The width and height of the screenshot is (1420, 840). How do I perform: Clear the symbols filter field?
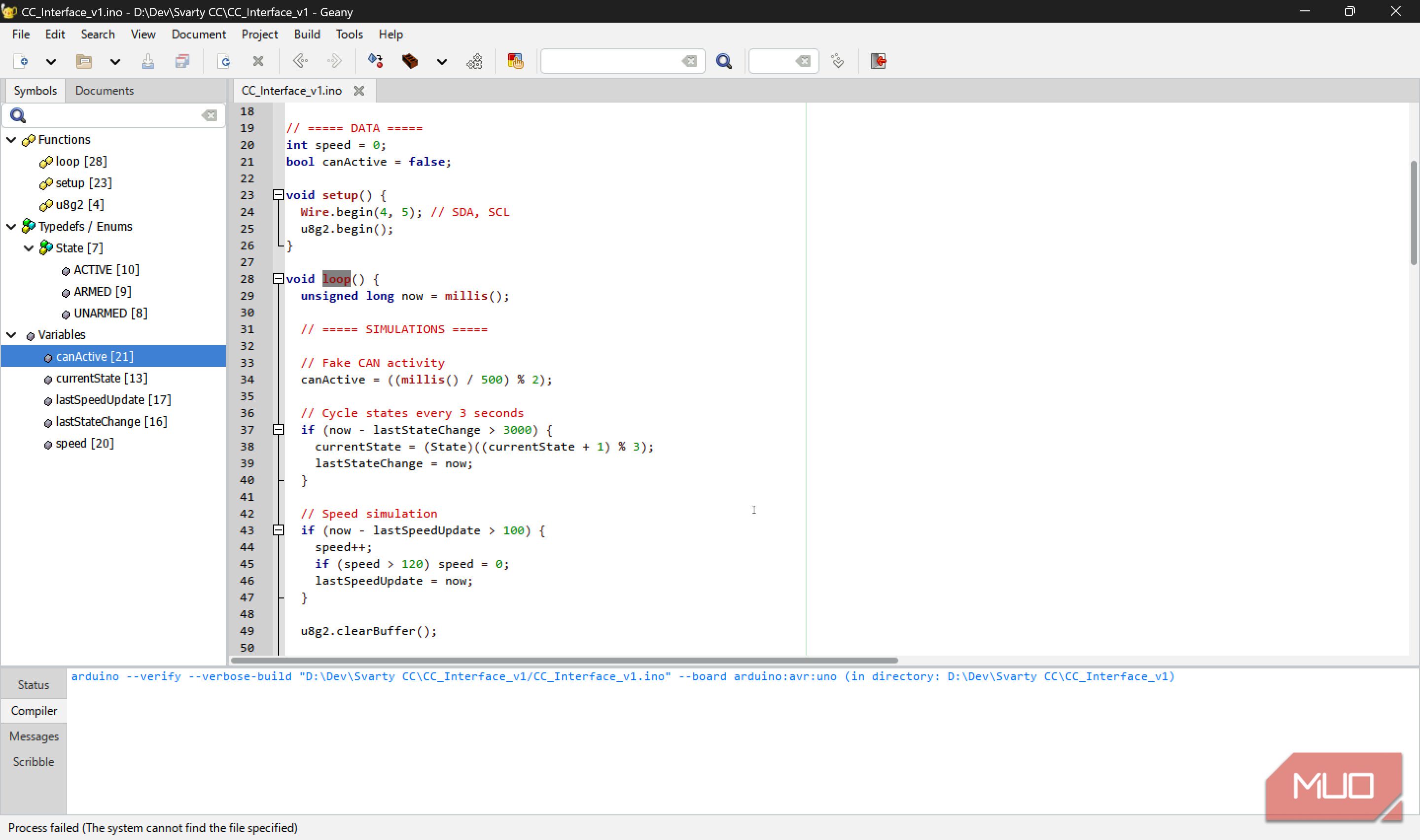(x=210, y=115)
